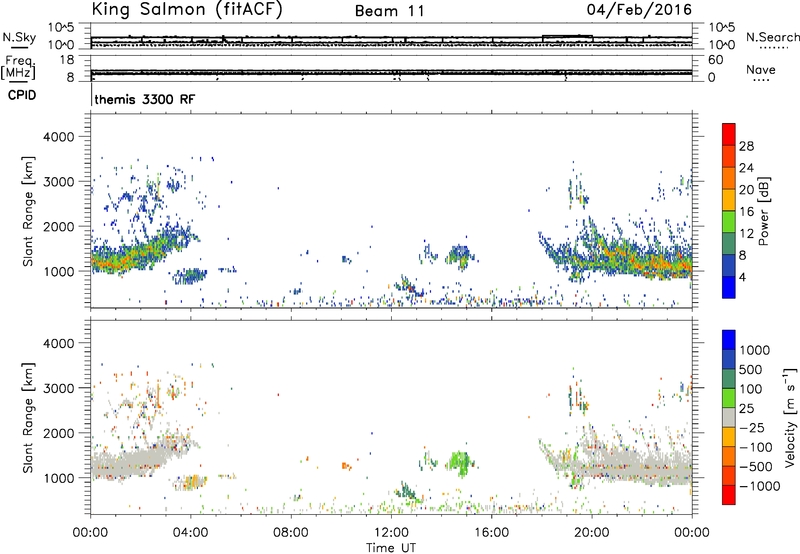Click the 'Slant Range [km]' label of velocity panel
800x554 pixels.
pyautogui.click(x=28, y=417)
